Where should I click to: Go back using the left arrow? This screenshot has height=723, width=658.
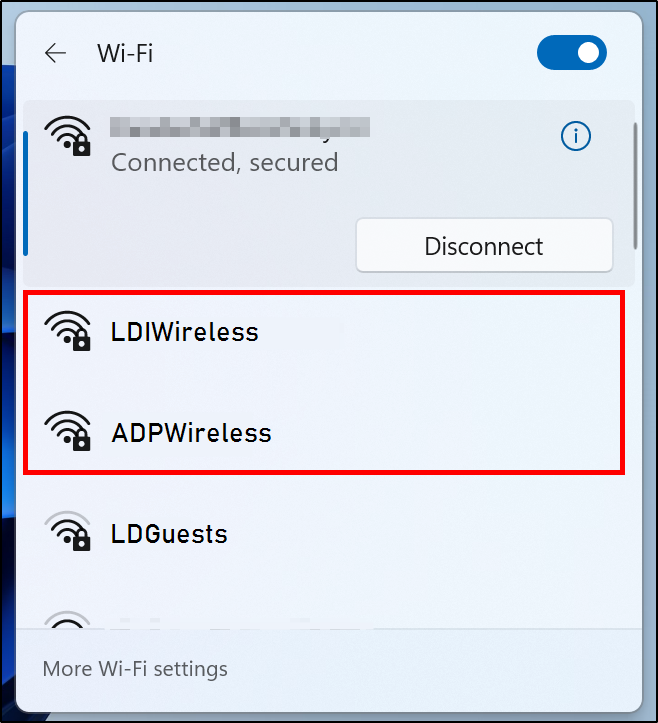[55, 53]
